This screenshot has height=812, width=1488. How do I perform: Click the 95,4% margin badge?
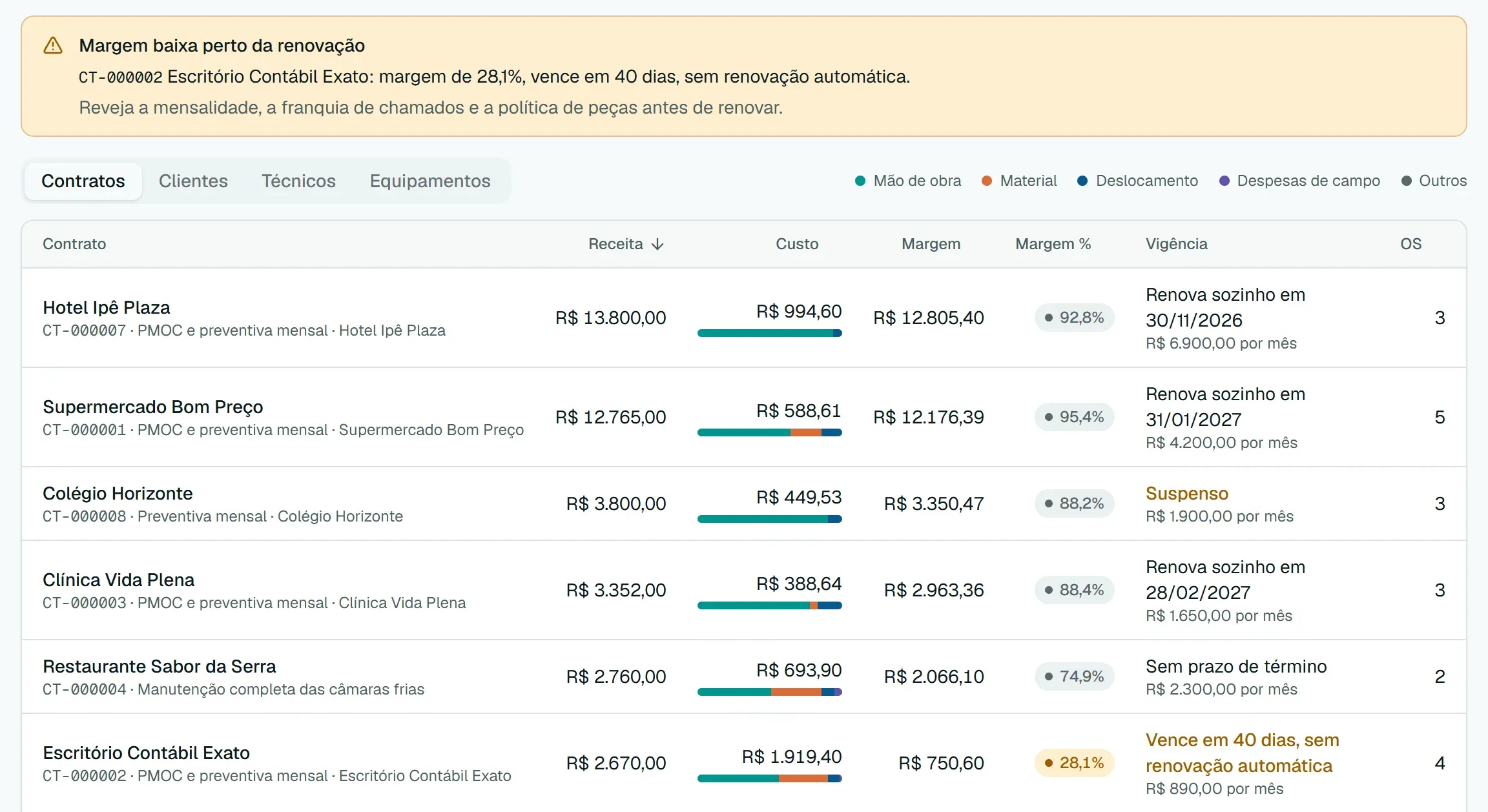pos(1074,417)
